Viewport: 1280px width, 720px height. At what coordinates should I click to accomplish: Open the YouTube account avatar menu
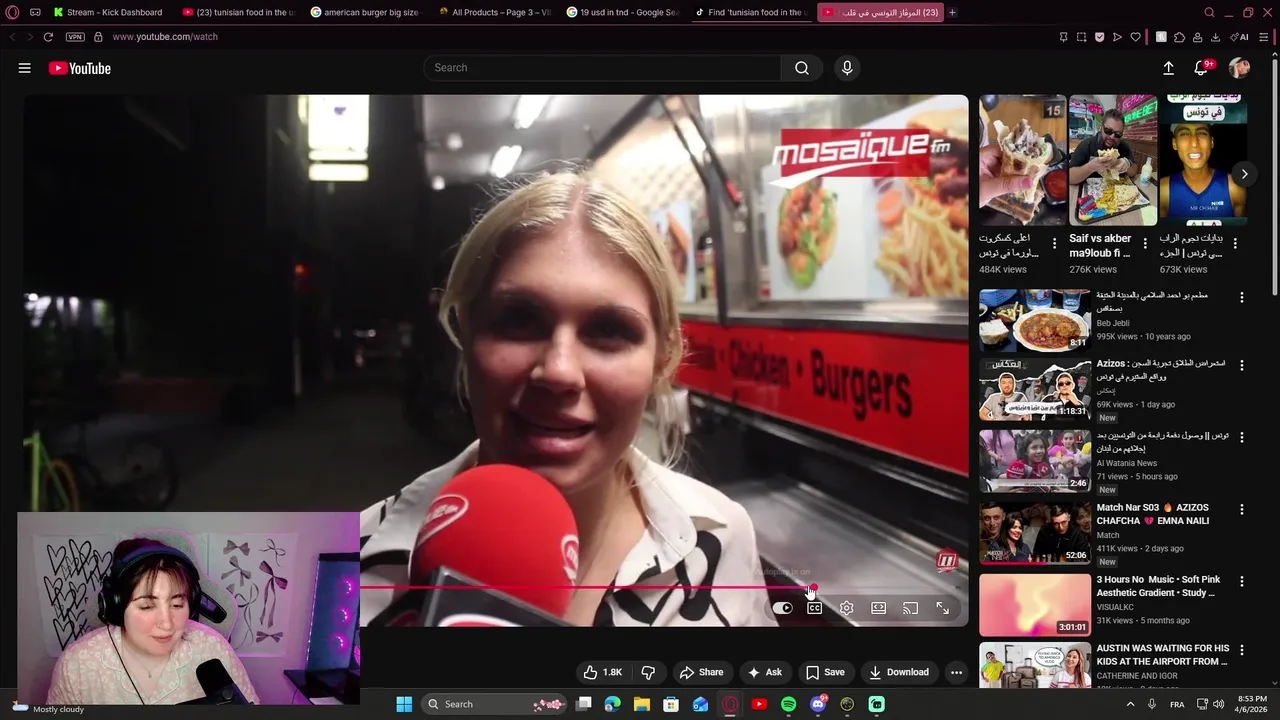1239,68
